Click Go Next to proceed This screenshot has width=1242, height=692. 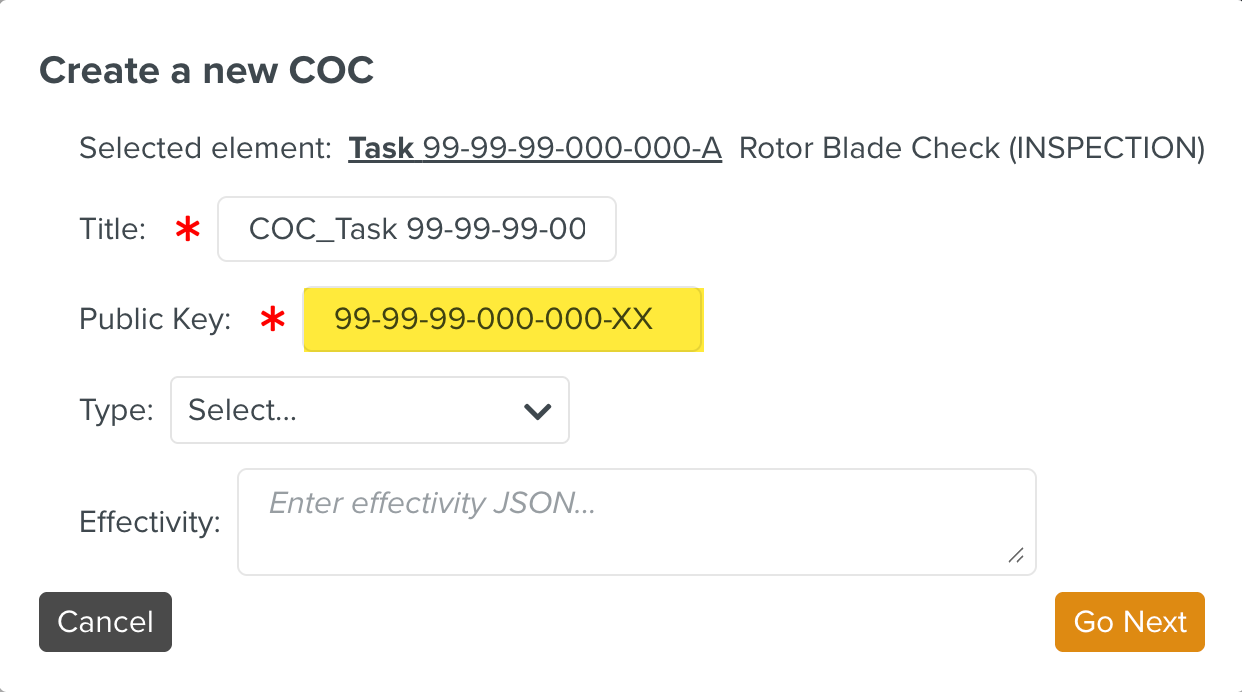point(1129,622)
